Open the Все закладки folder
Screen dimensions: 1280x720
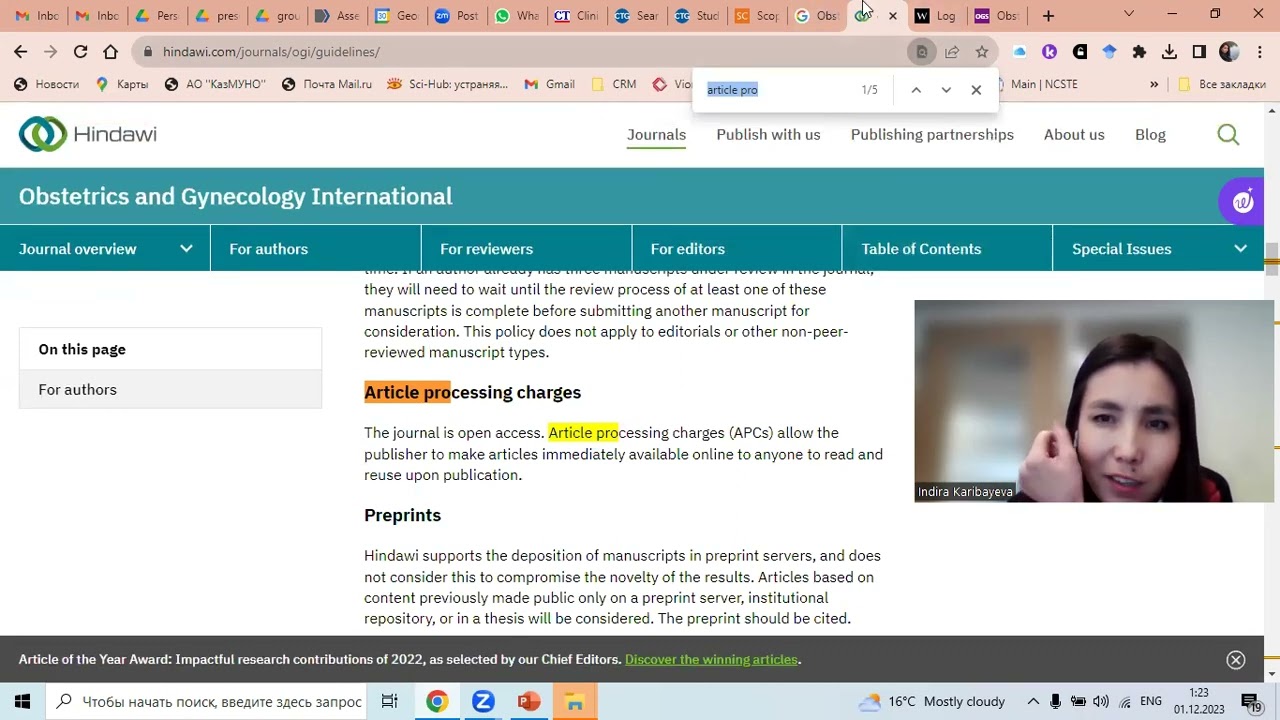point(1222,84)
